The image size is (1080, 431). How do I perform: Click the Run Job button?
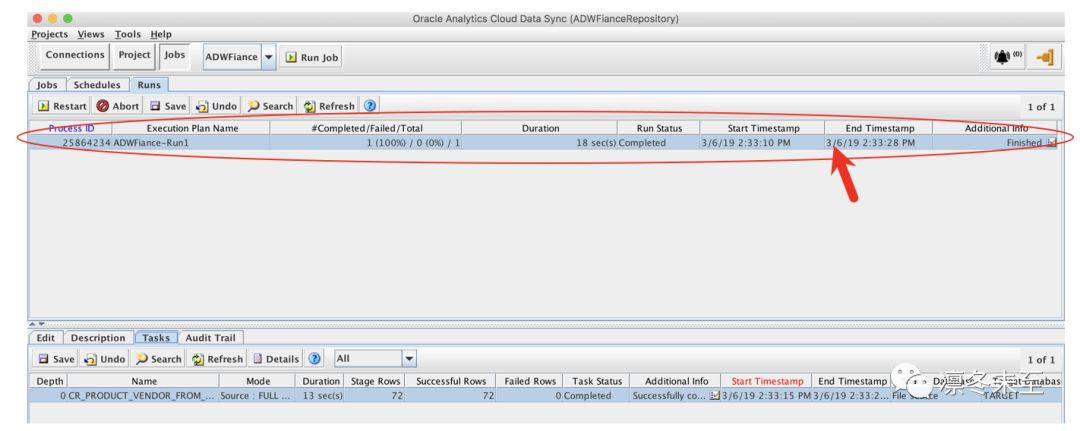pyautogui.click(x=311, y=58)
